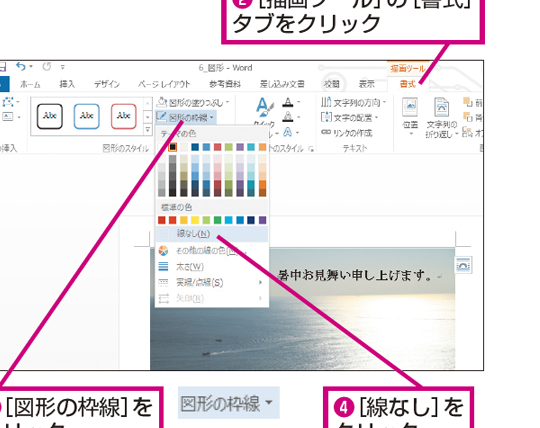Click the line weight icon beside 太さ

[x=163, y=267]
